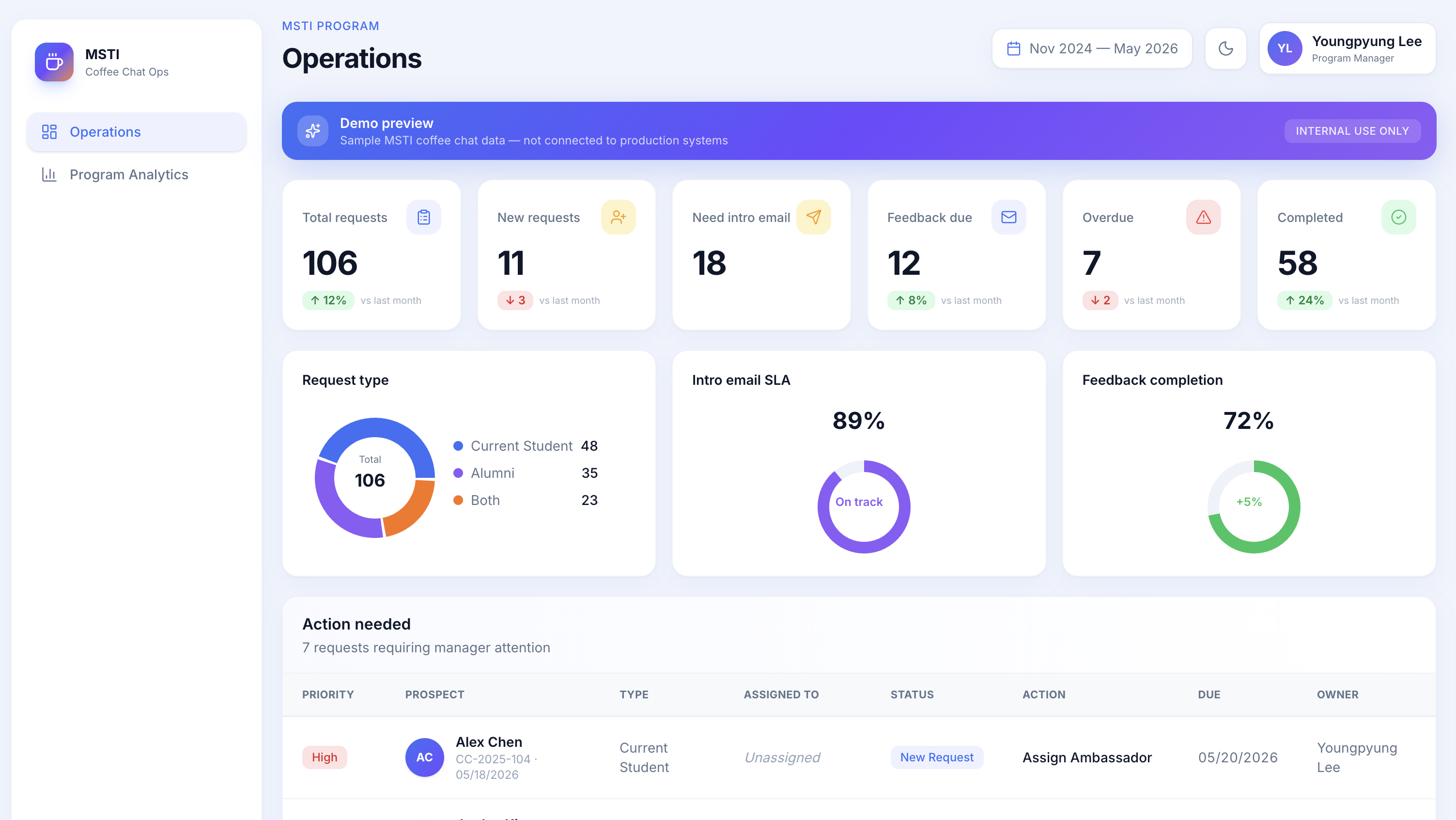Click the 89% Intro email SLA value
Viewport: 1456px width, 820px height.
pos(859,421)
